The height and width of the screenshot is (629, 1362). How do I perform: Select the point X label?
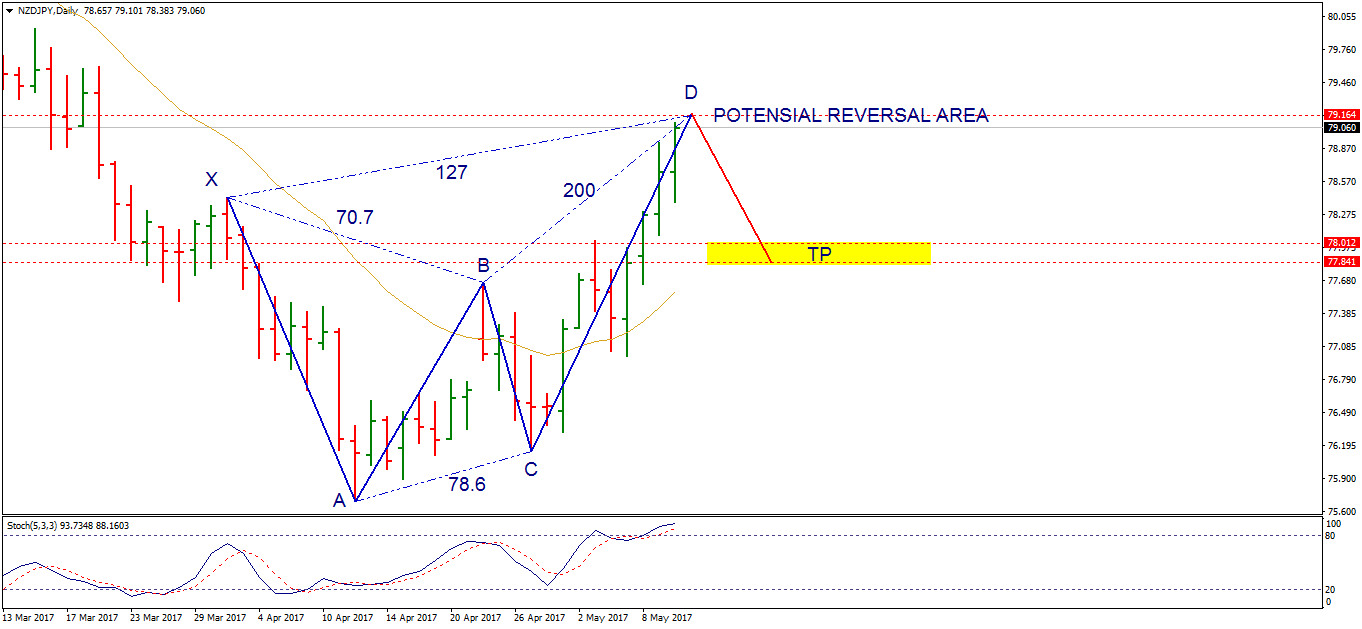click(211, 180)
